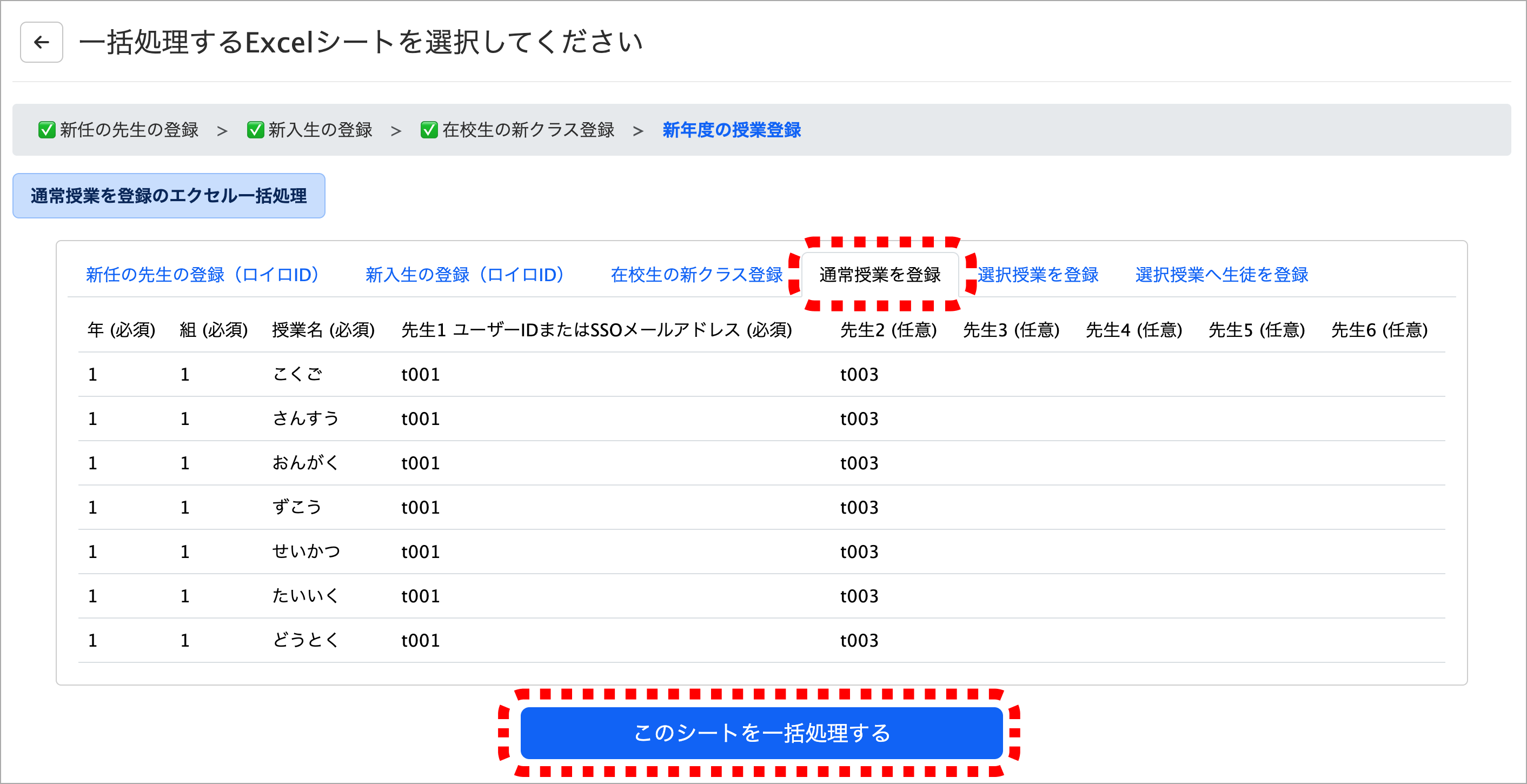
Task: Select 新入生の登録 breadcrumb step
Action: (x=320, y=130)
